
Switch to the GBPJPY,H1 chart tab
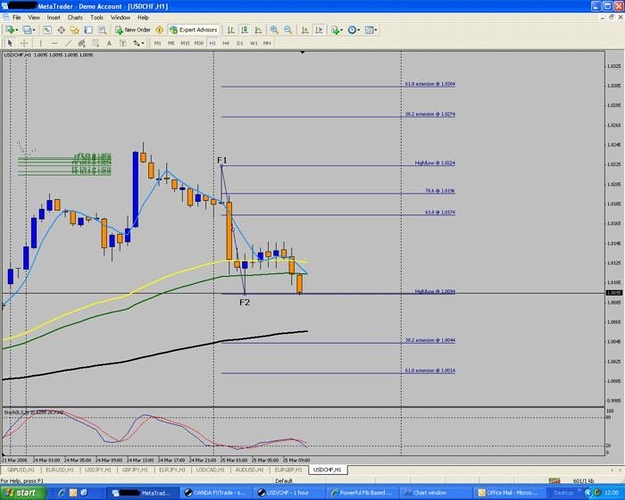[135, 470]
